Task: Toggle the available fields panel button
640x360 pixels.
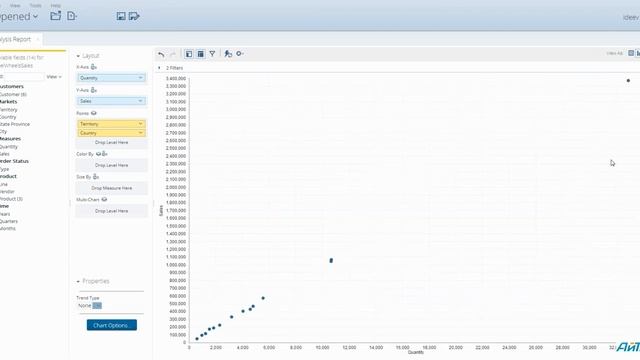Action: 189,54
